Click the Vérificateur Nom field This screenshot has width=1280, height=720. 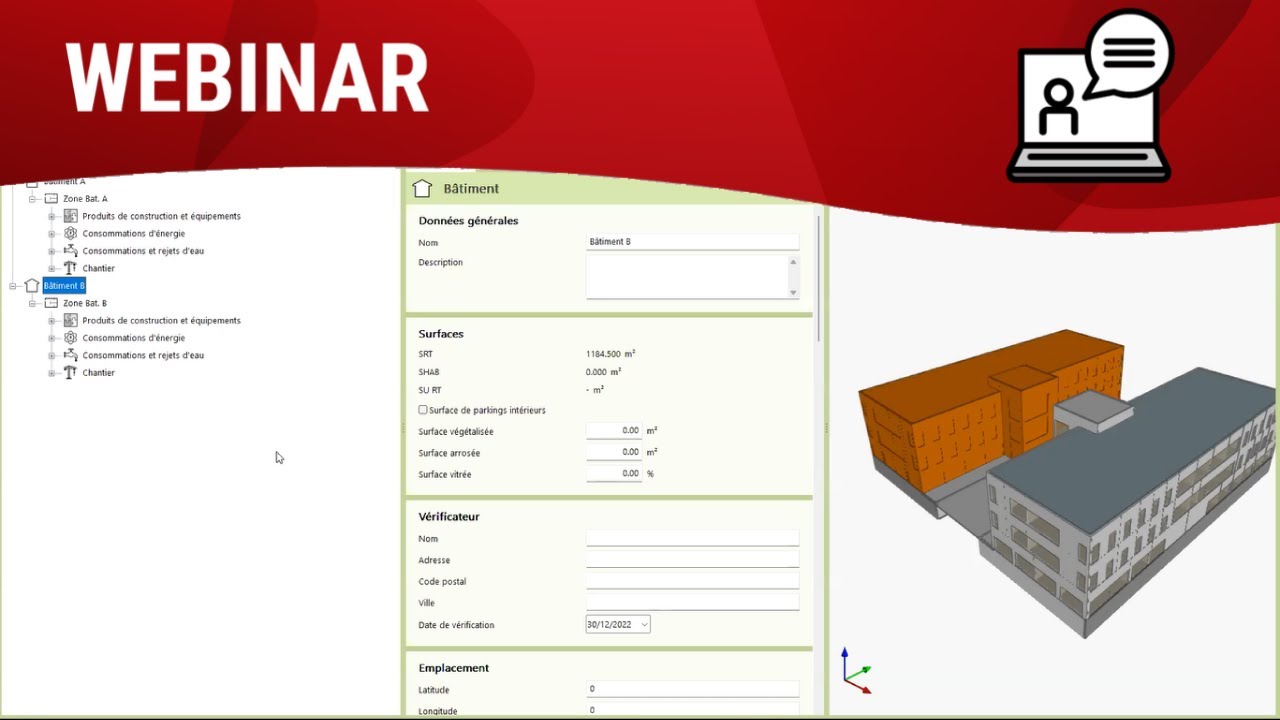pos(692,538)
